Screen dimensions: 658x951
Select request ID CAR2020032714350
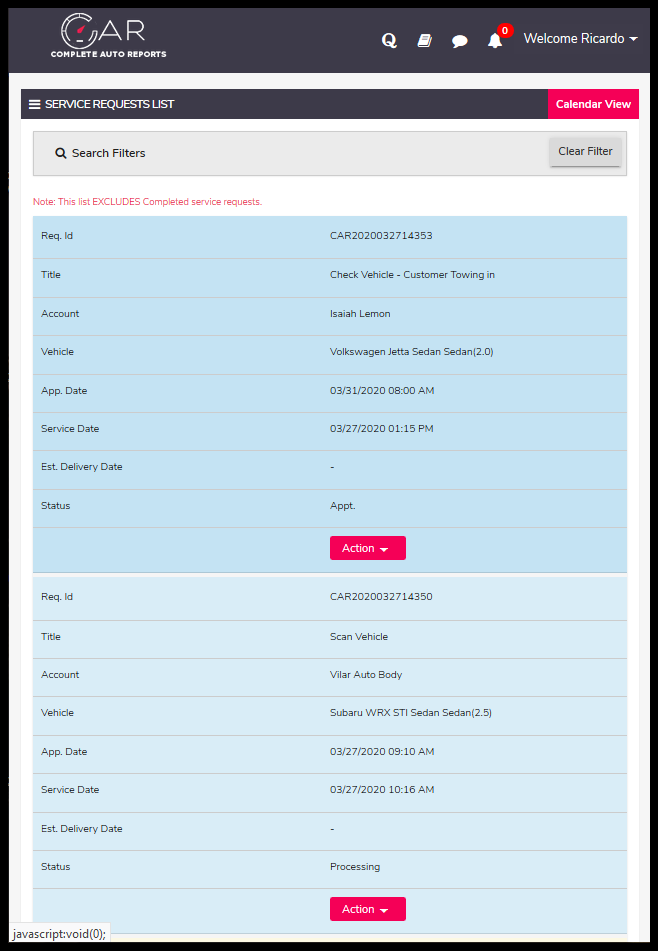(x=381, y=596)
